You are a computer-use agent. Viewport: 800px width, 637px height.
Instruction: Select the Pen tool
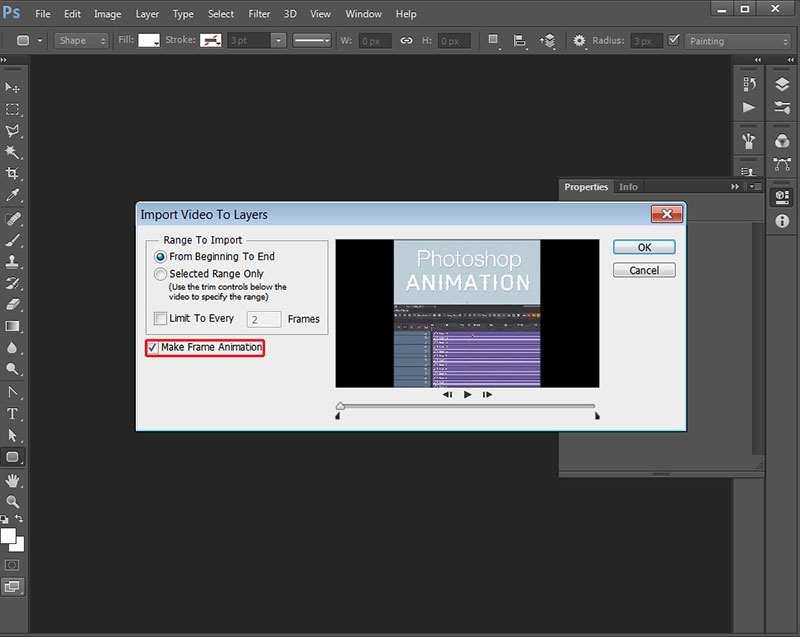pos(12,392)
